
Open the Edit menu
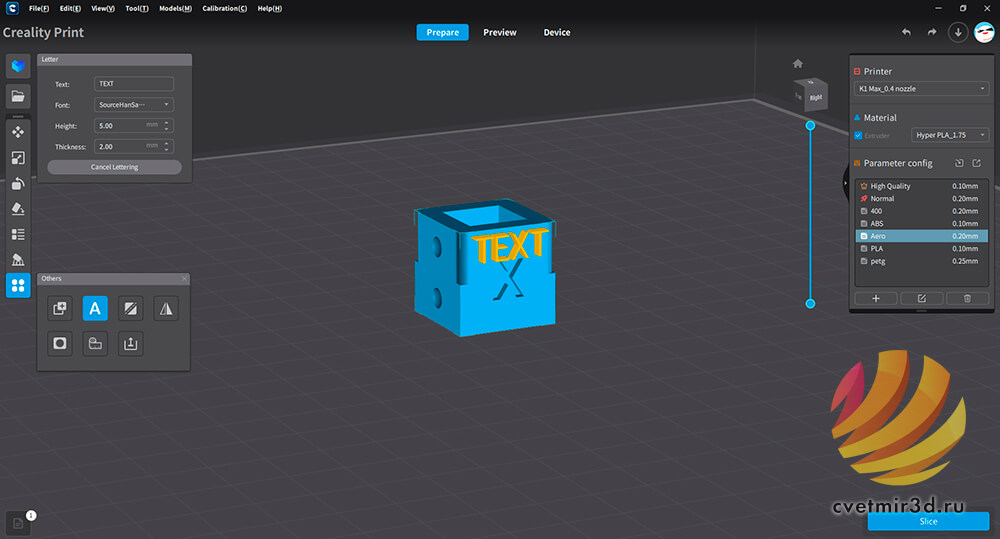[70, 8]
